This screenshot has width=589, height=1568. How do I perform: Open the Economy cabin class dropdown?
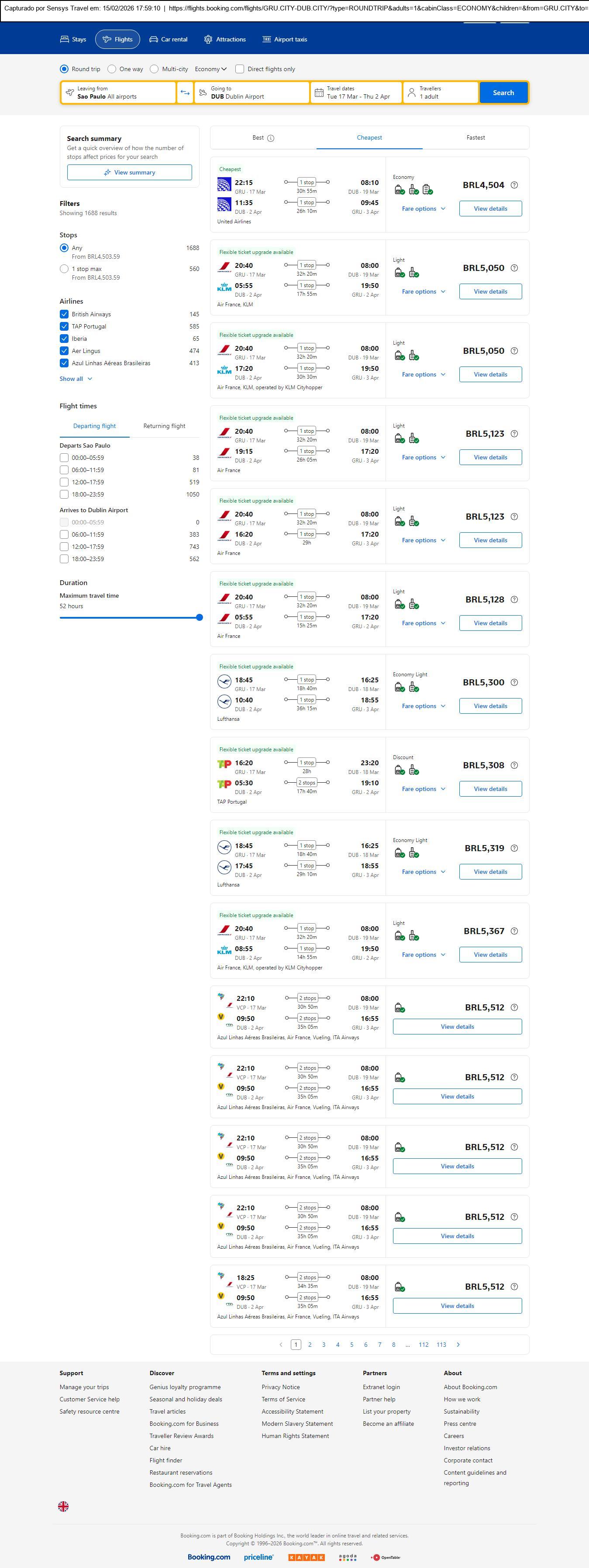click(211, 69)
